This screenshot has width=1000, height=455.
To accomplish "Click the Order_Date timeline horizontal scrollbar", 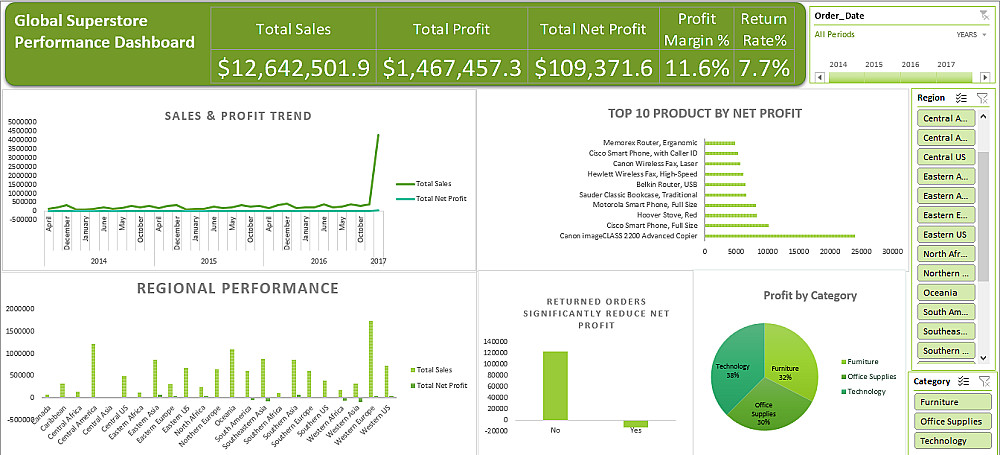I will click(901, 77).
